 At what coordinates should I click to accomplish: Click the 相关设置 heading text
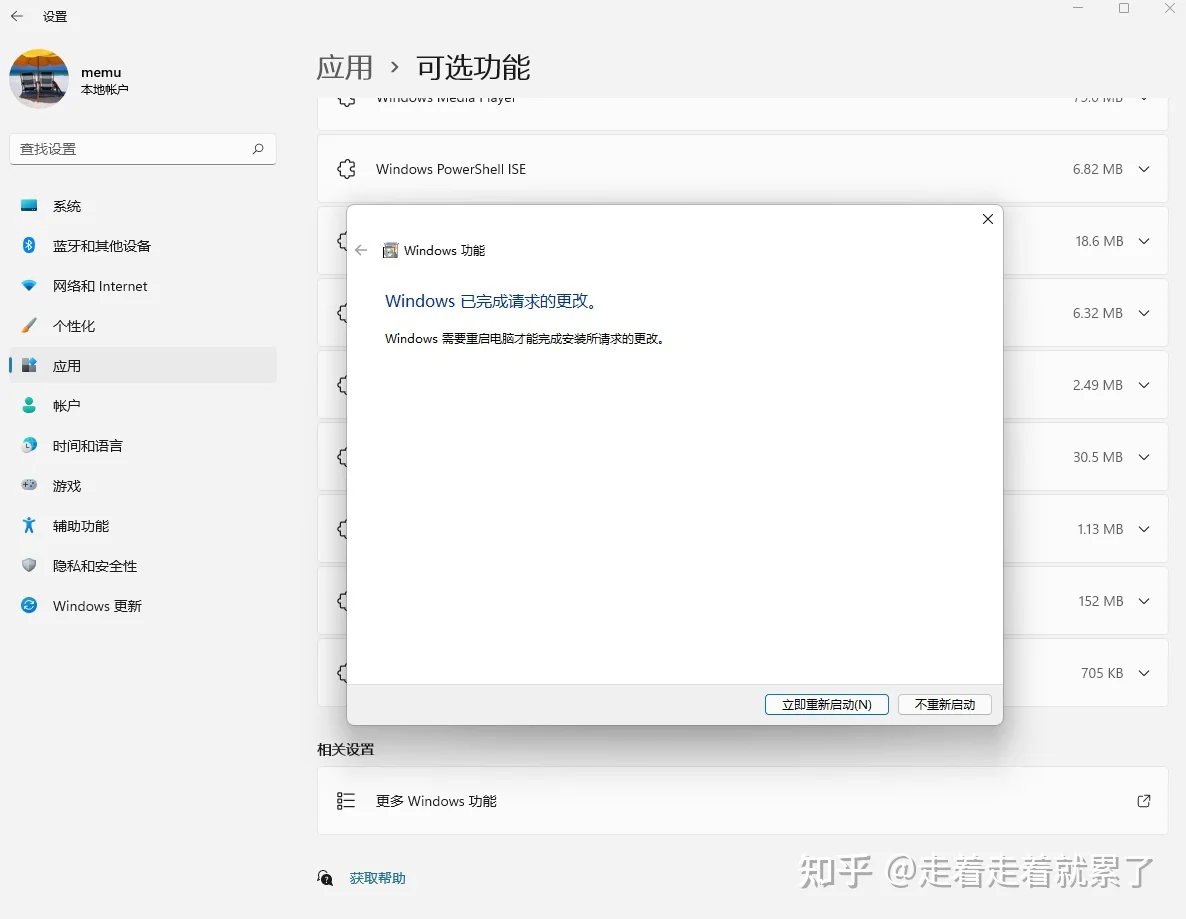pos(346,750)
